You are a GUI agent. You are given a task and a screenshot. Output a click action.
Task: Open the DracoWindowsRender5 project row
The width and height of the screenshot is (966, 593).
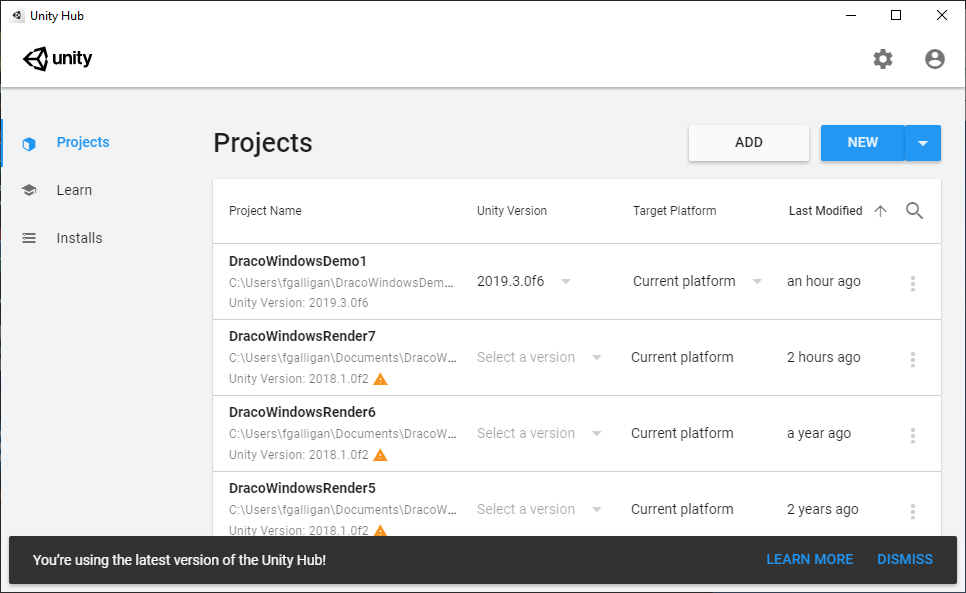coord(577,504)
